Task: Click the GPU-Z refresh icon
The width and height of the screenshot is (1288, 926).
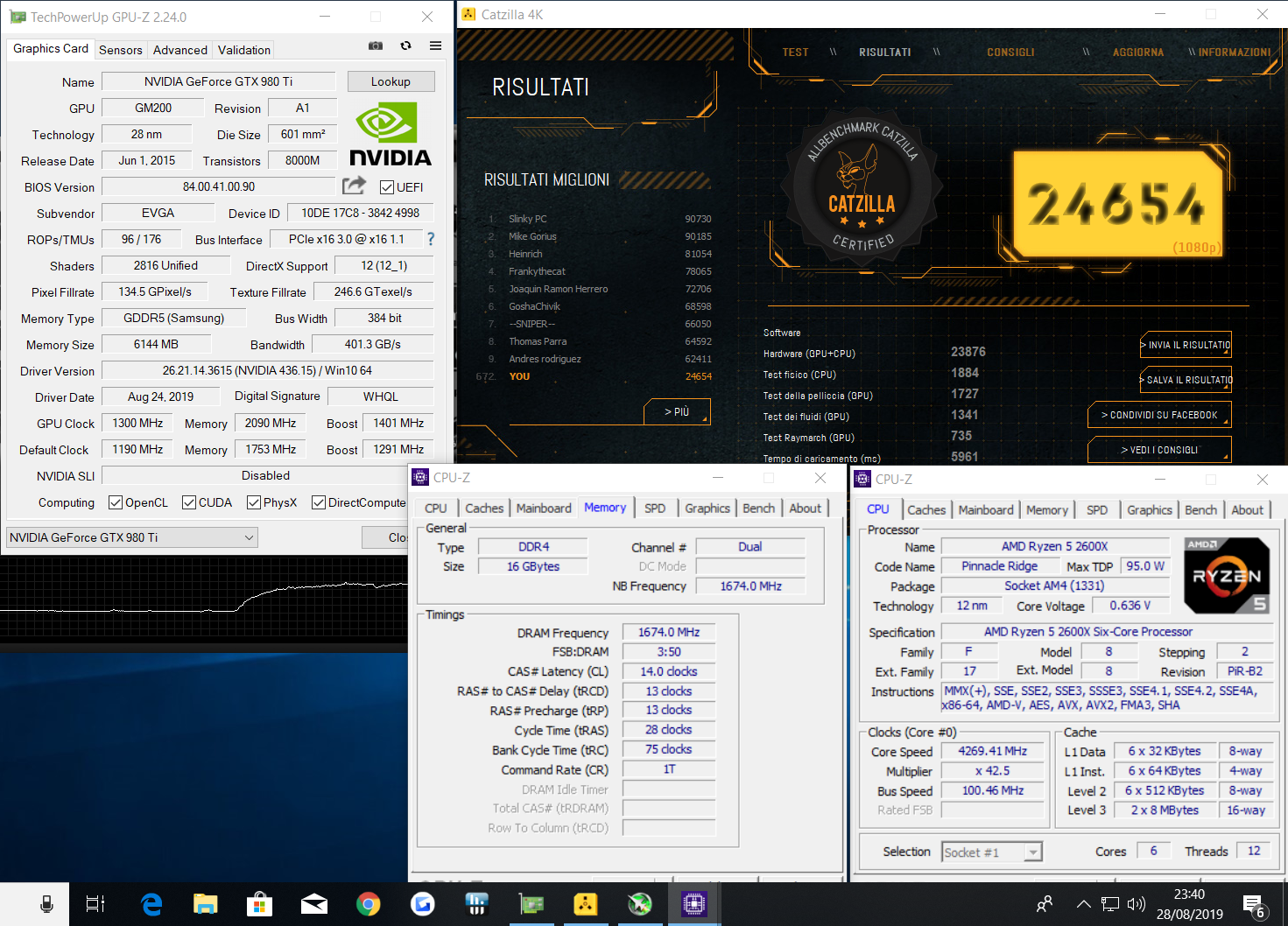Action: click(x=405, y=46)
